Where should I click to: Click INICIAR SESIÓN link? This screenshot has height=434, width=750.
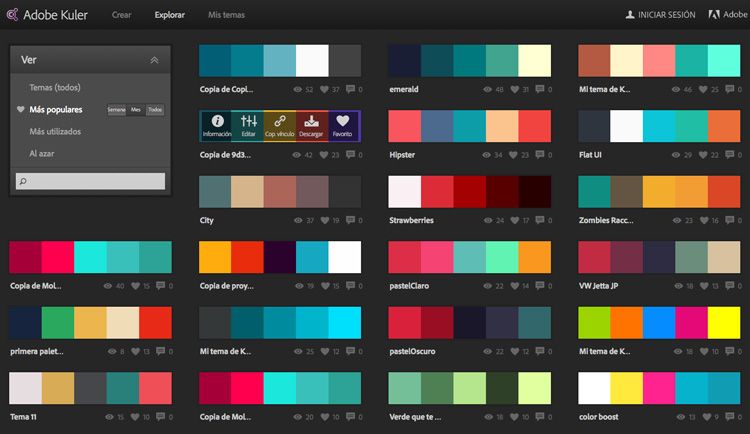[666, 15]
